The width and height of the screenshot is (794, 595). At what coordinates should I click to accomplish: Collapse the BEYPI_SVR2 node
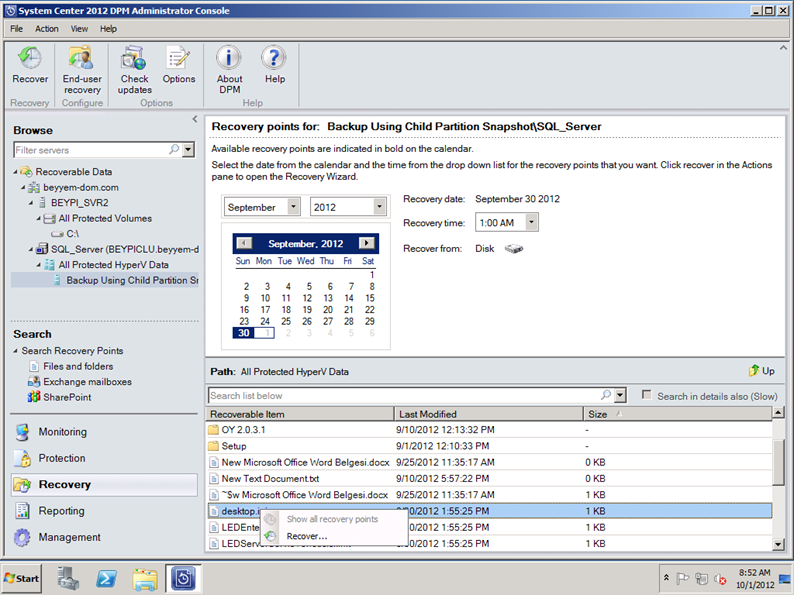(31, 203)
